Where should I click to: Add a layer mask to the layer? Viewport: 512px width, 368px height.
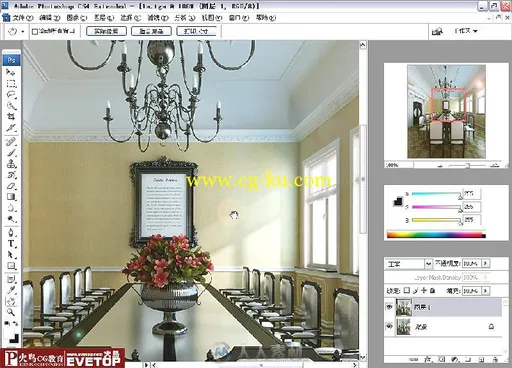(x=442, y=359)
